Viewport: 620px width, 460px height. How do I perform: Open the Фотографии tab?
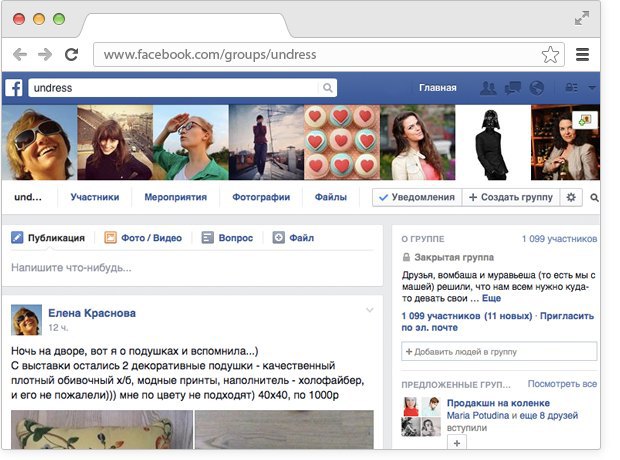coord(261,198)
